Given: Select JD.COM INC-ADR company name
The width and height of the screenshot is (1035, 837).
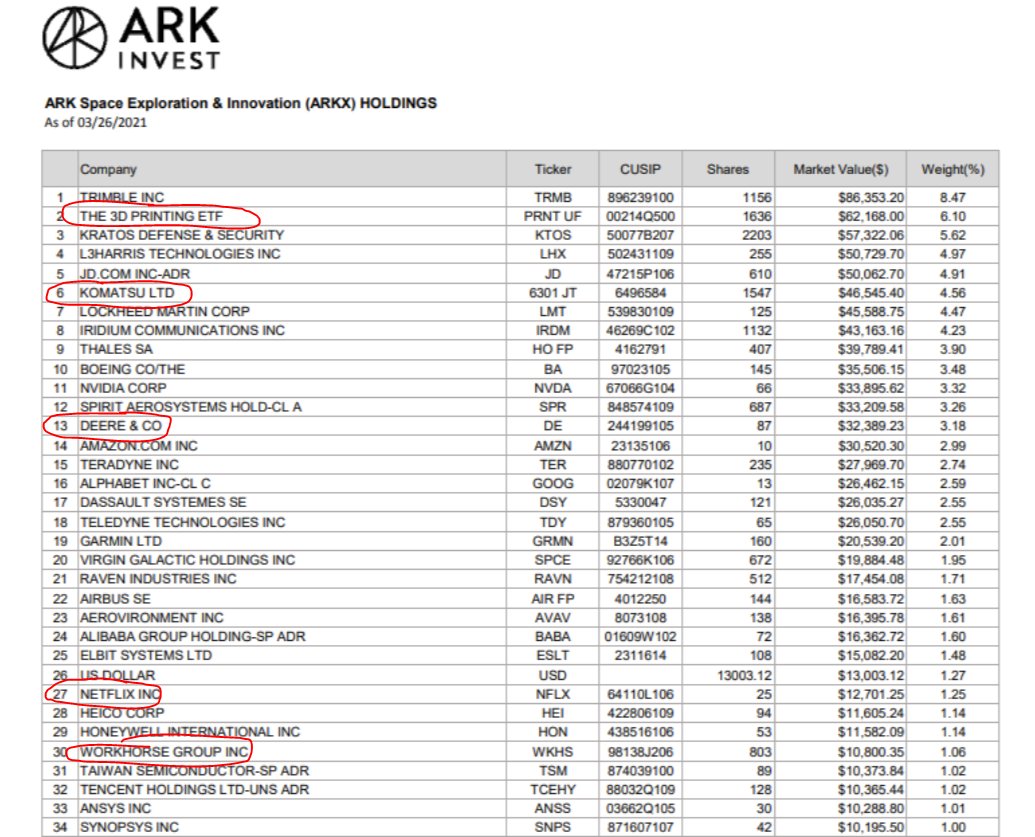Looking at the screenshot, I should [135, 274].
